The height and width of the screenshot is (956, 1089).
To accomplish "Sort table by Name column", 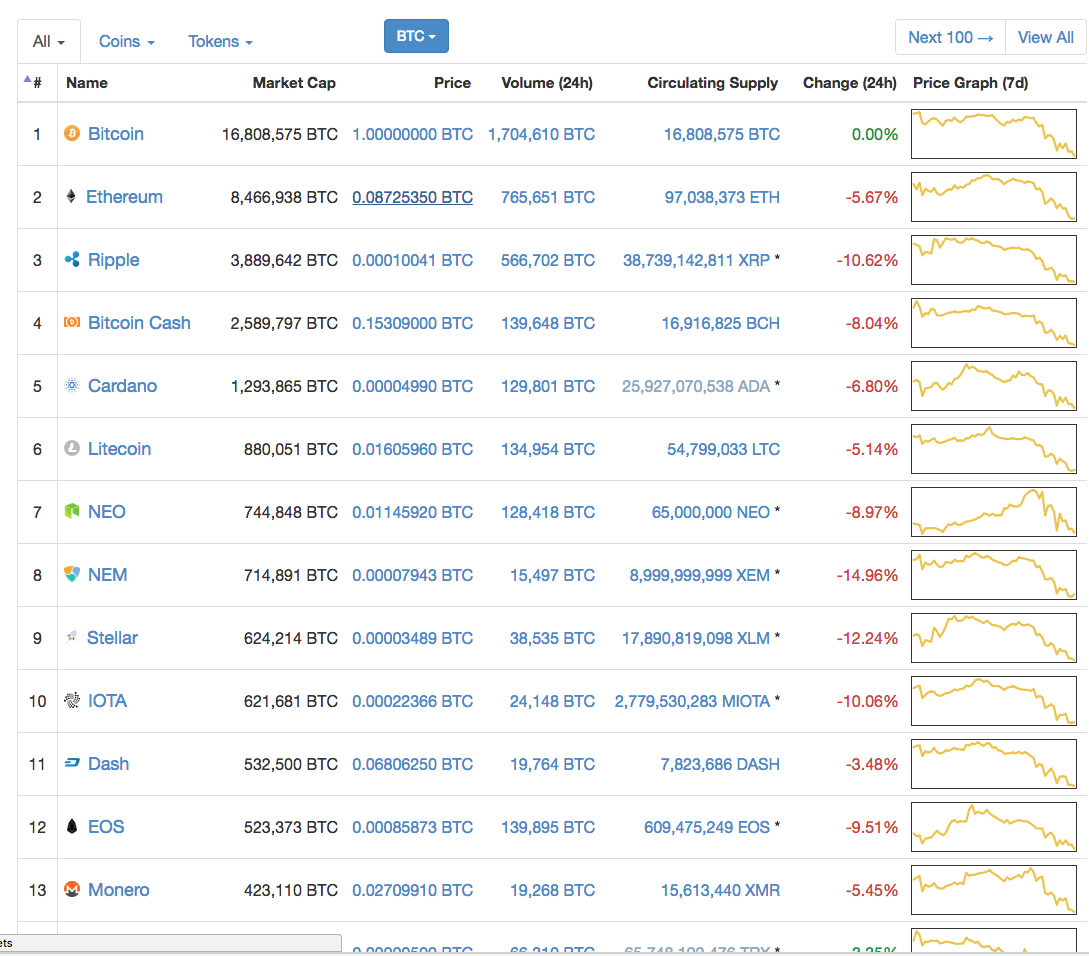I will click(87, 83).
